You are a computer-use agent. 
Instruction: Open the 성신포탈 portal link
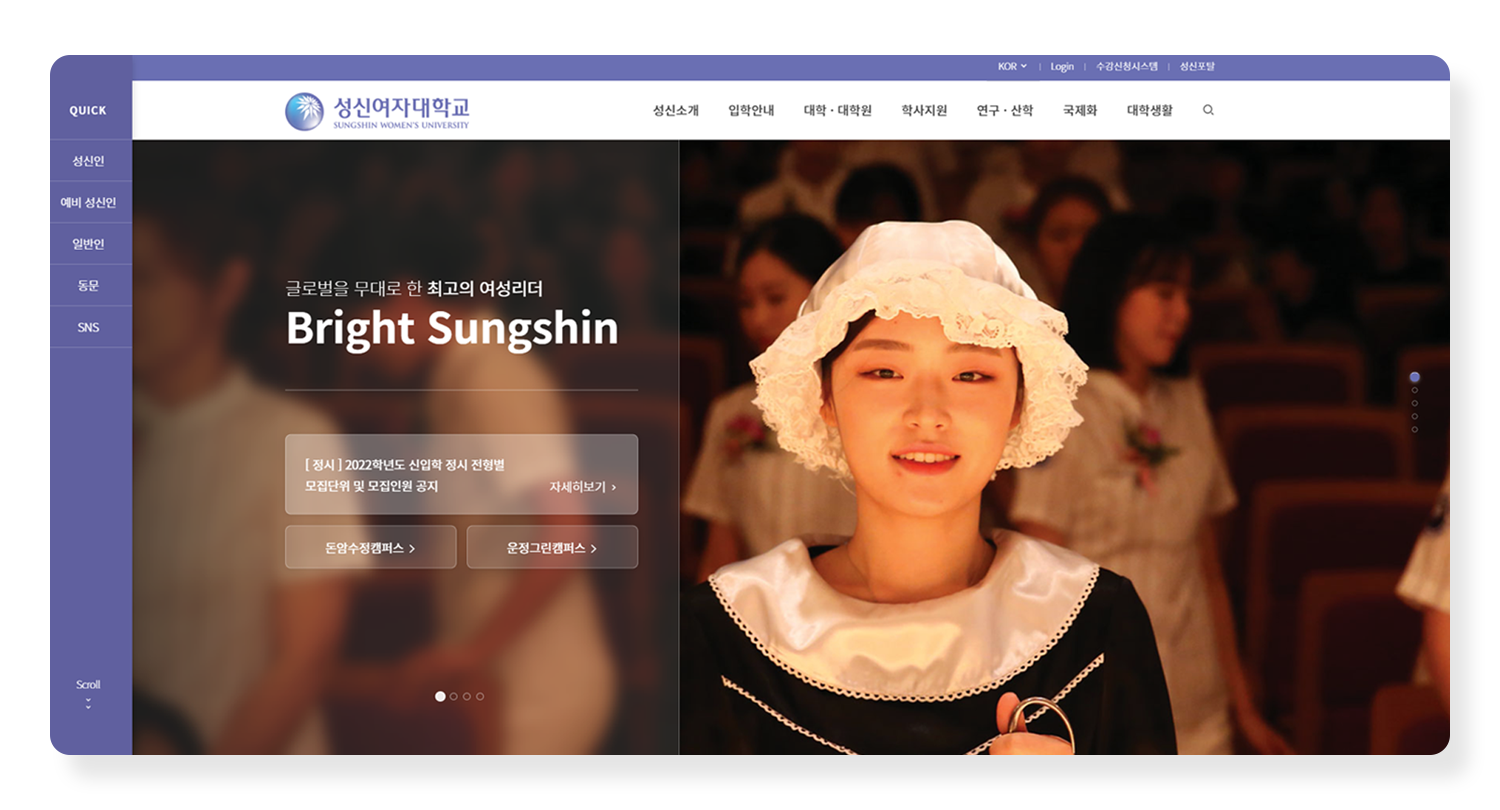coord(1197,67)
